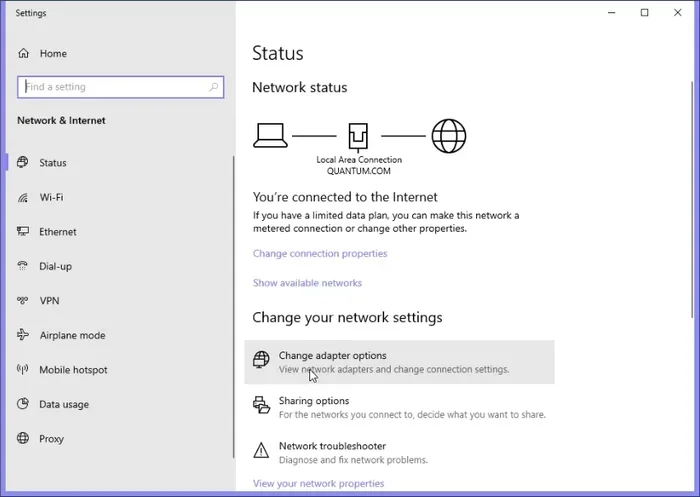Launch the Network troubleshooter

(399, 452)
